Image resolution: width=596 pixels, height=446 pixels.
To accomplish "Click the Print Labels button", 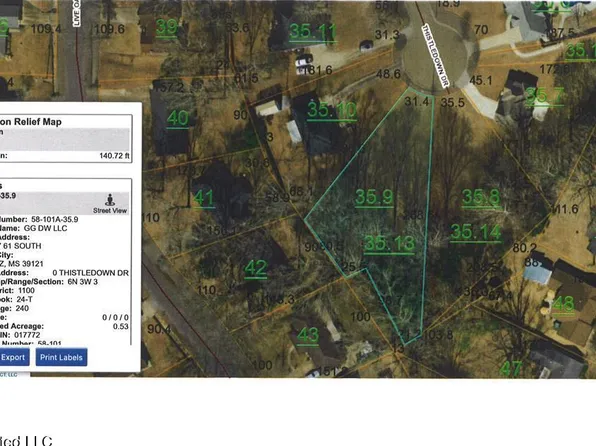I will (x=61, y=357).
